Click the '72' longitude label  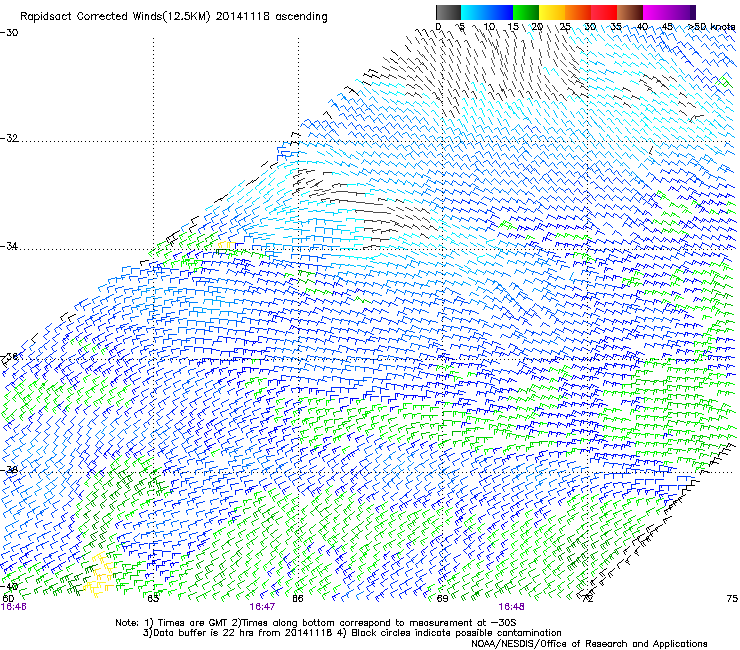pos(587,599)
